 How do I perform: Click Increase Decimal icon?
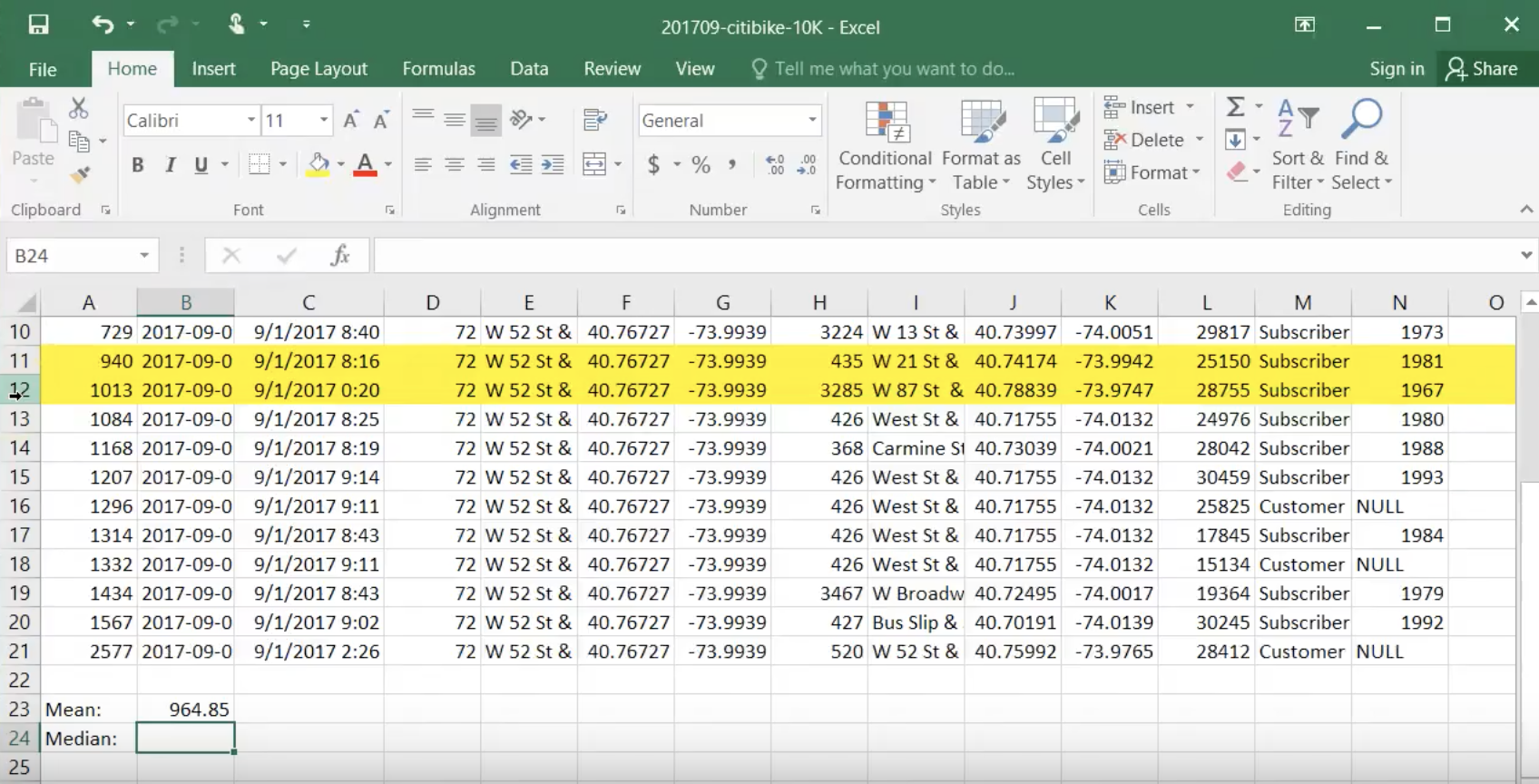(x=775, y=164)
